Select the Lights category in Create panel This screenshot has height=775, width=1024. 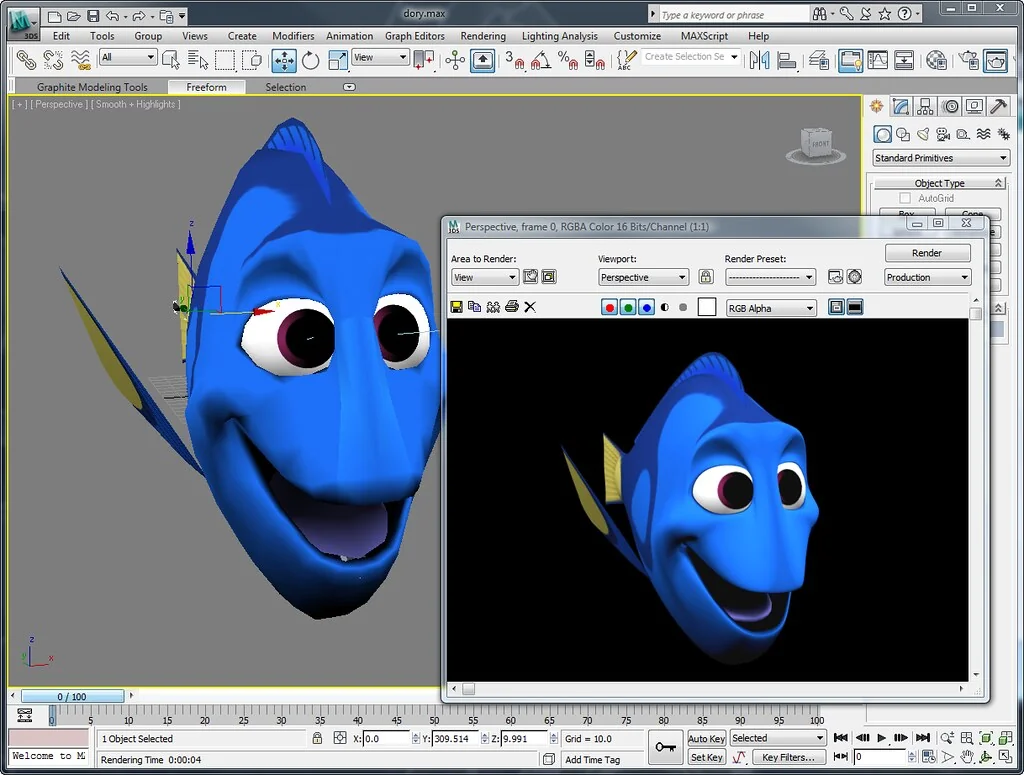[x=923, y=134]
